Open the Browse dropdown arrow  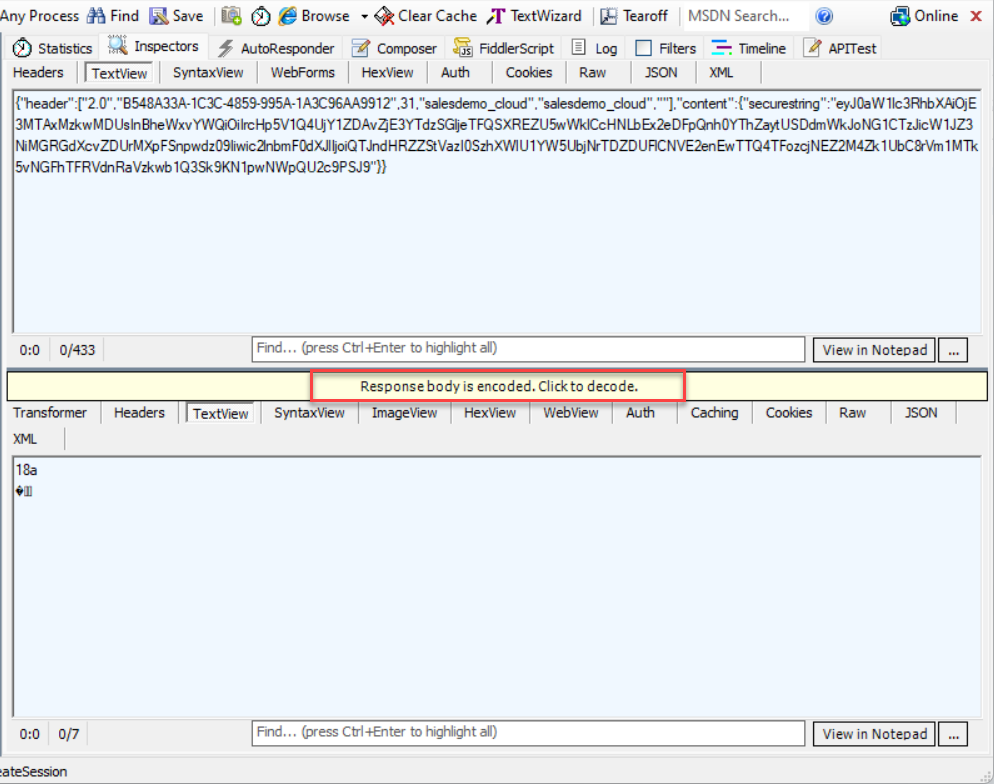click(364, 16)
